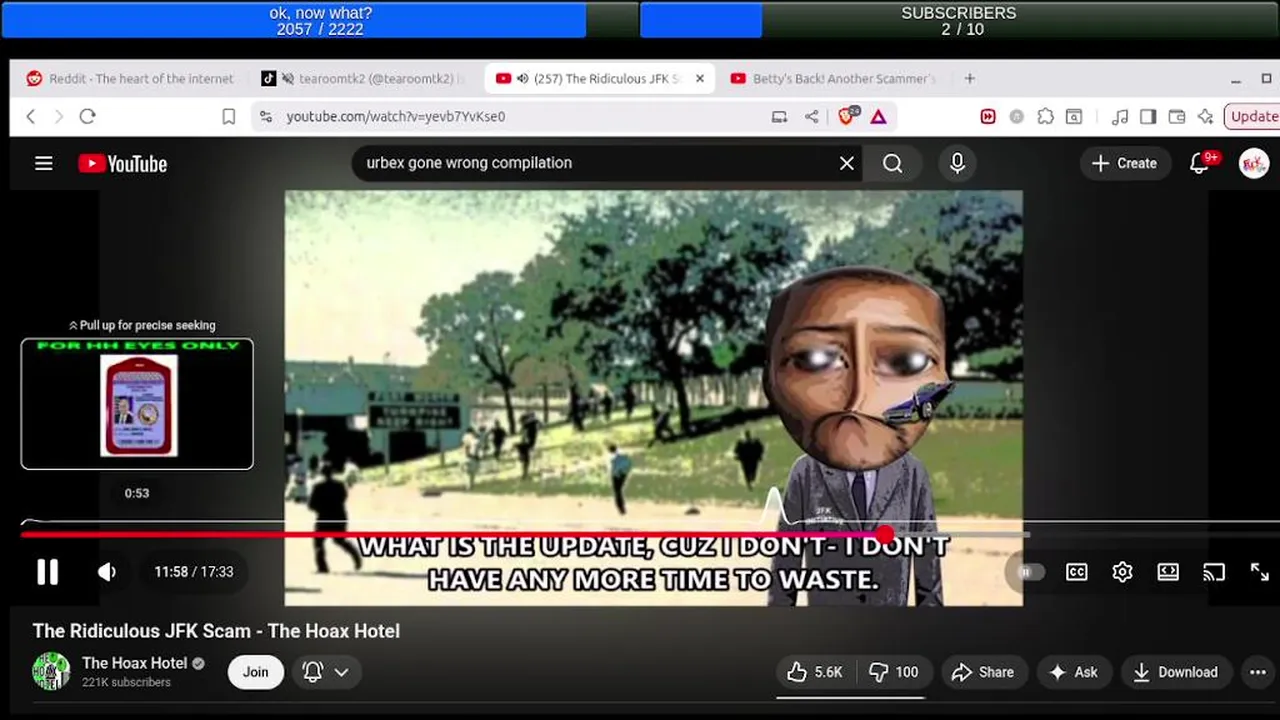Toggle the browser sidebar panel
This screenshot has height=720, width=1280.
point(1148,117)
